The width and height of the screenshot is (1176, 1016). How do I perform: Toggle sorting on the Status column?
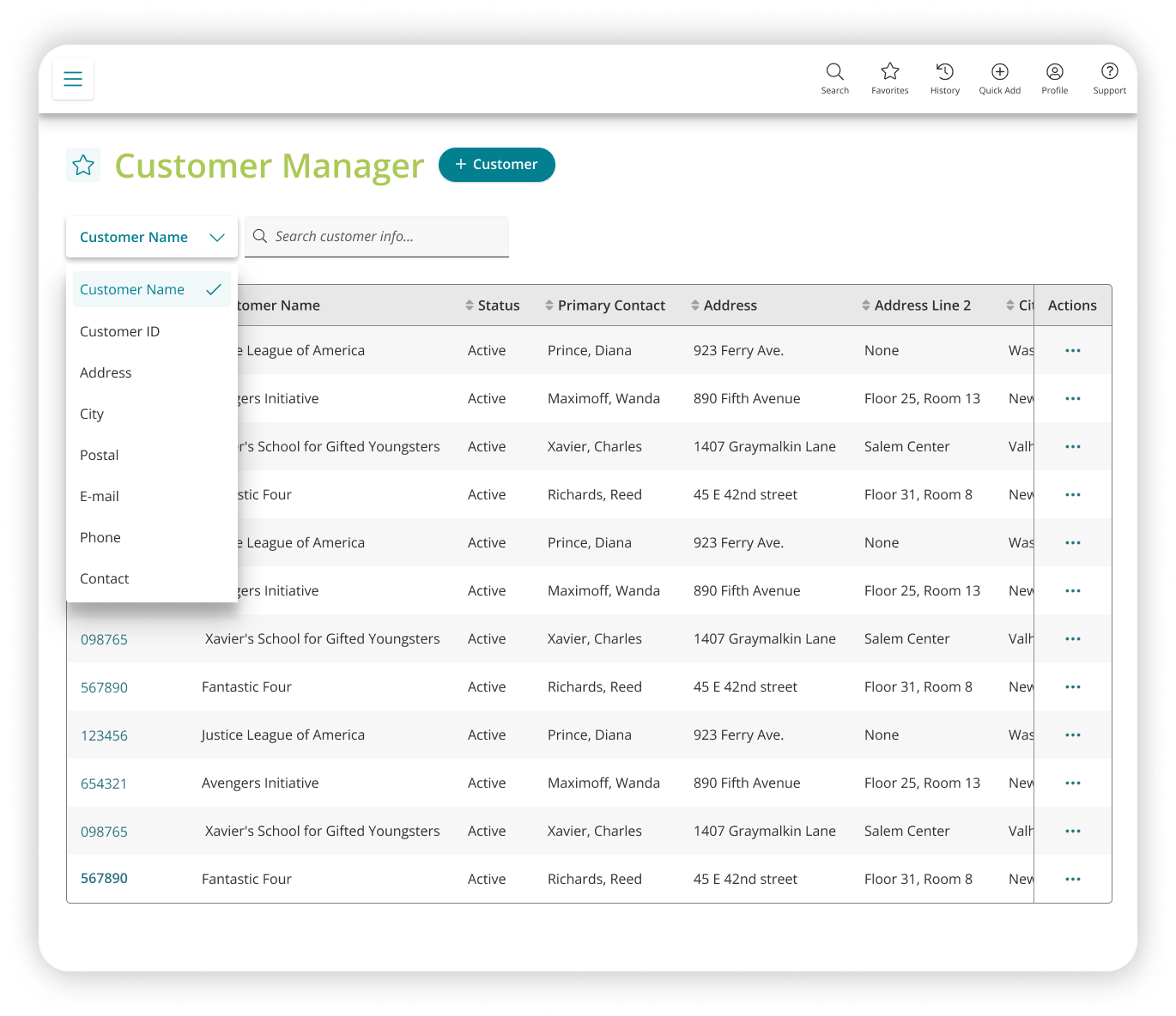click(x=469, y=305)
